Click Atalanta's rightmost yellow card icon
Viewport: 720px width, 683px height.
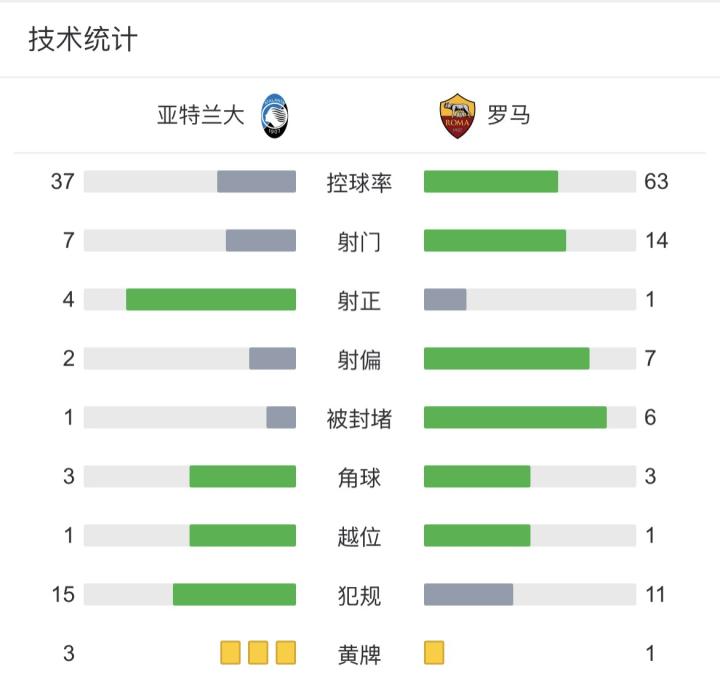[286, 653]
